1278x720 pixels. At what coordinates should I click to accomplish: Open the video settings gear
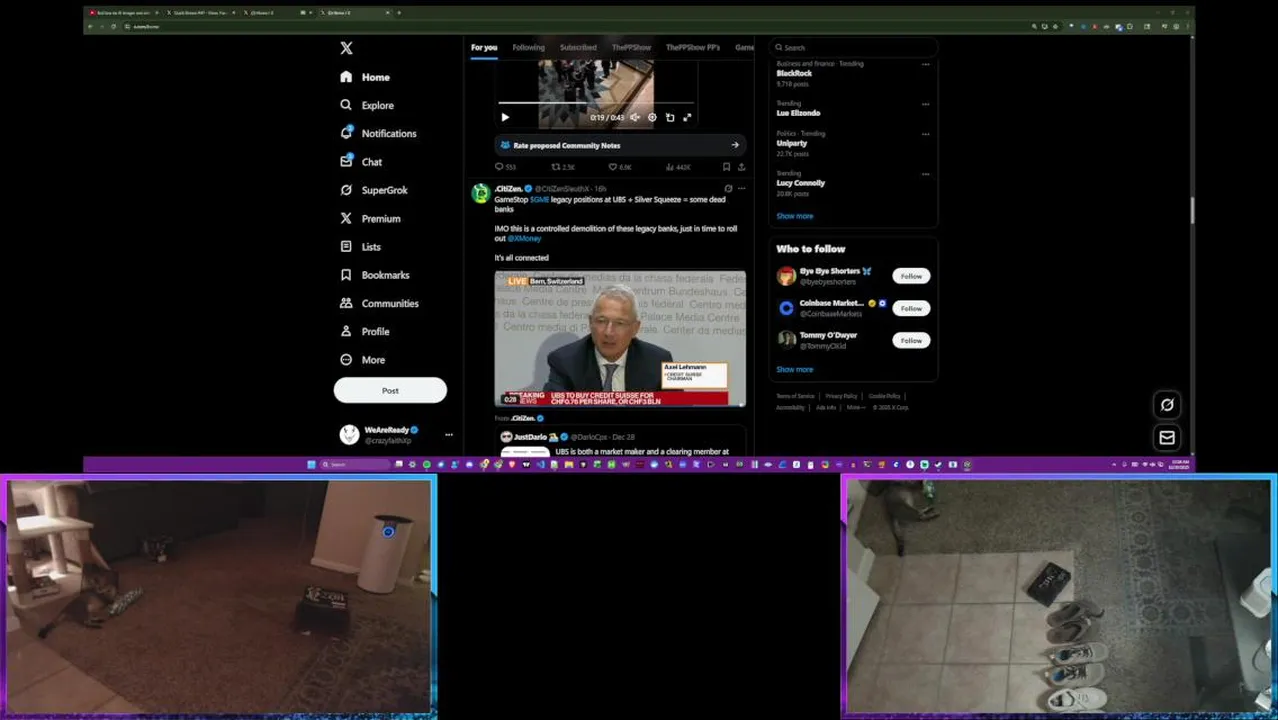[652, 117]
